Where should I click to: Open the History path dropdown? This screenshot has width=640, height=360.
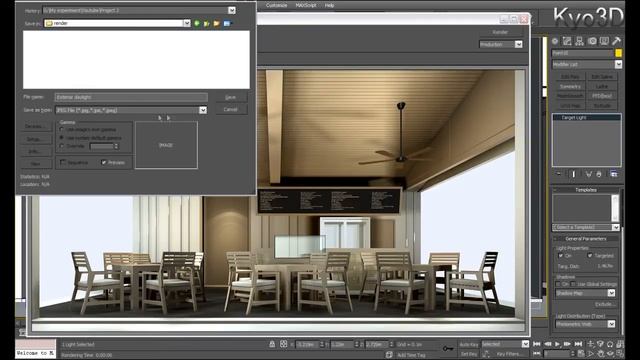pyautogui.click(x=231, y=10)
